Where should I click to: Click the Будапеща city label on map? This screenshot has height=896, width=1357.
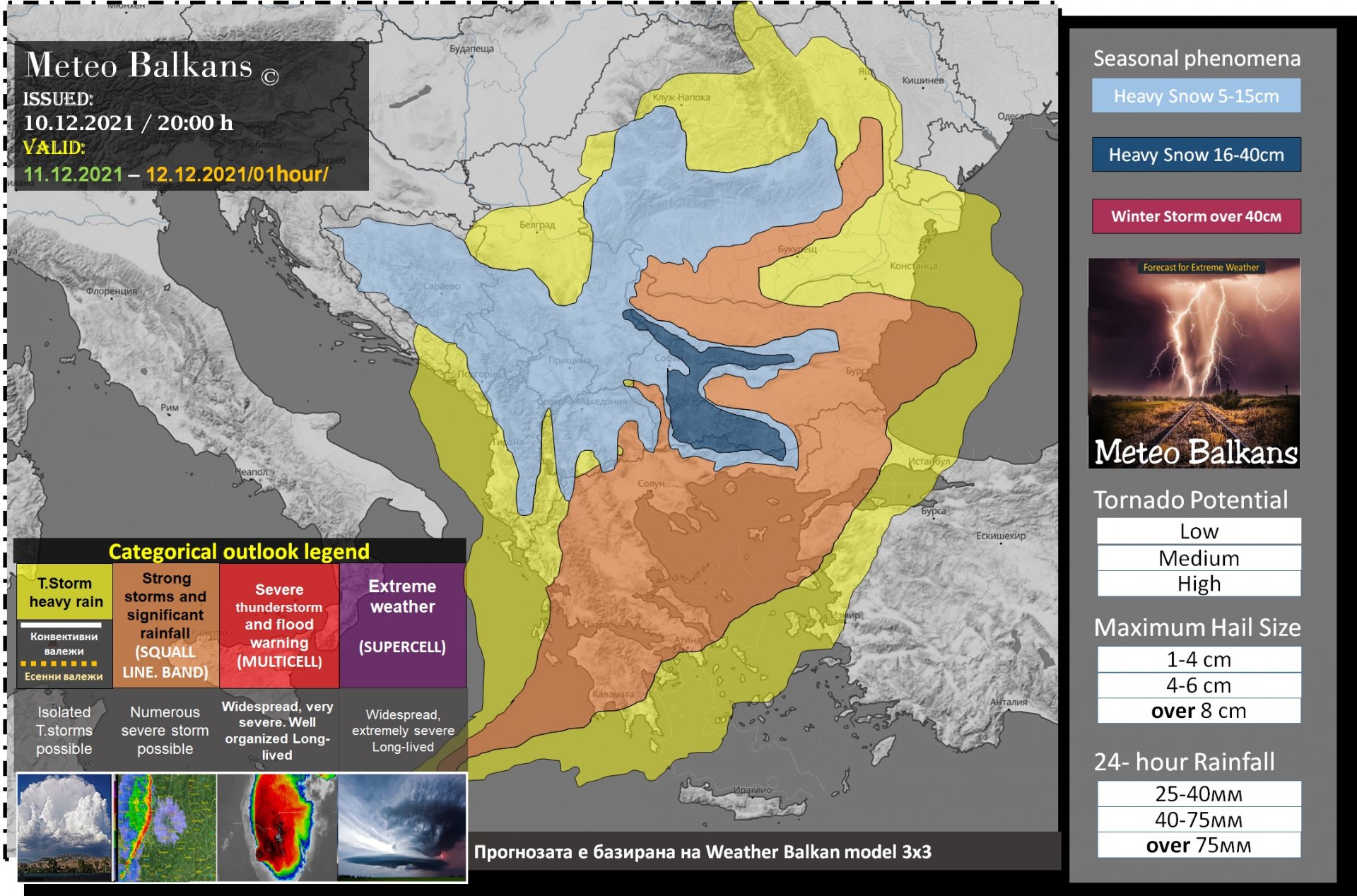pos(472,49)
